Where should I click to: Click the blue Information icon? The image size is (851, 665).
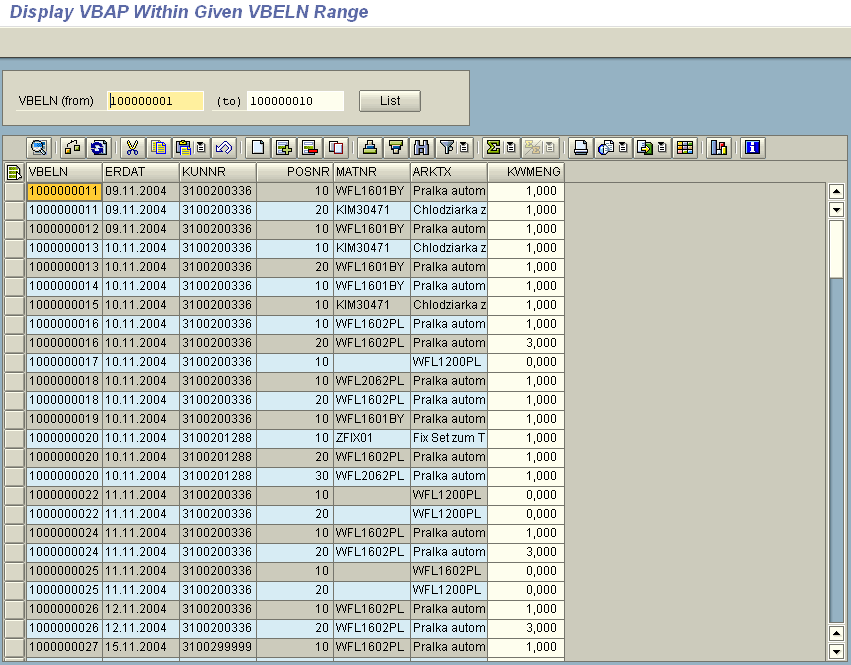(752, 148)
